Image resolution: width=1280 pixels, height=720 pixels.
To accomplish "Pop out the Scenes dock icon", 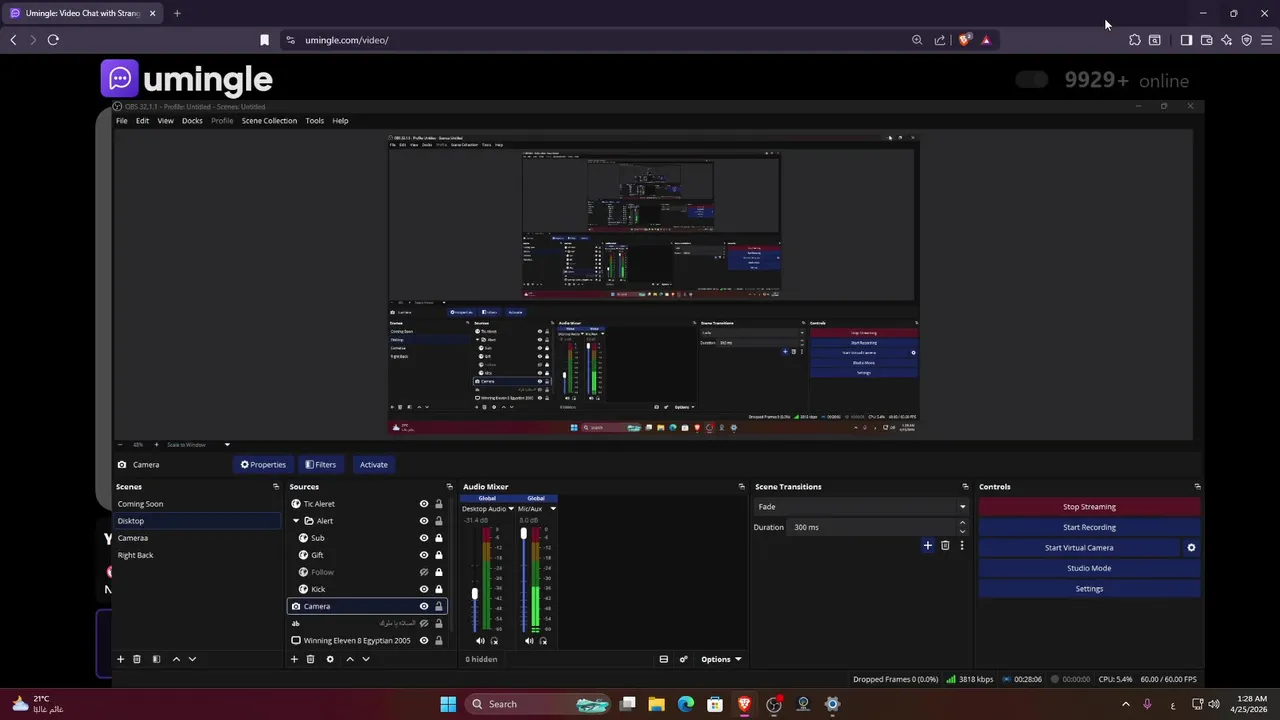I will click(276, 487).
